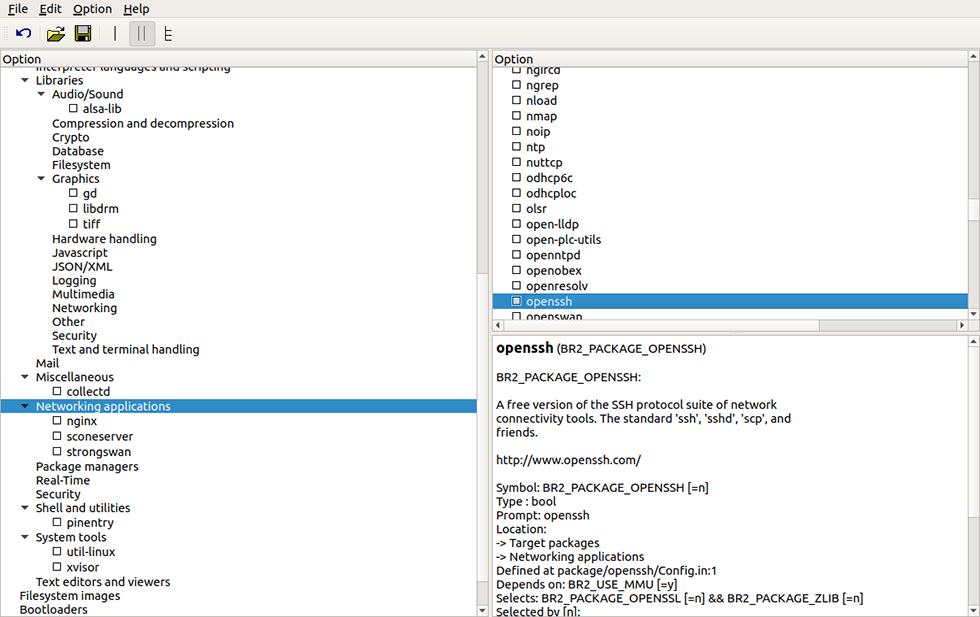The height and width of the screenshot is (617, 980).
Task: Enable the alsa-lib checkbox
Action: 73,108
